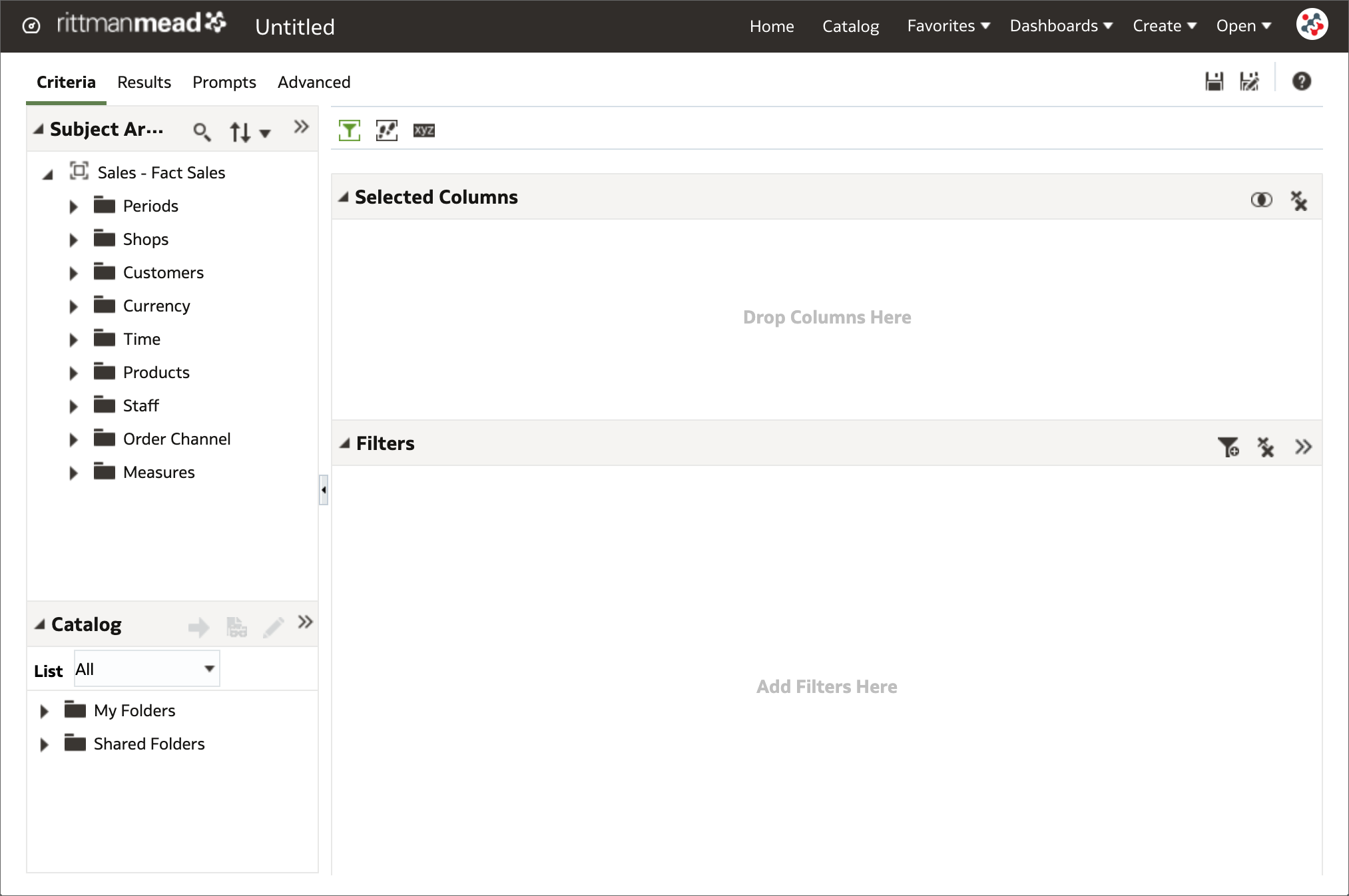The image size is (1349, 896).
Task: Click the remove columns icon in Selected Columns
Action: point(1300,200)
